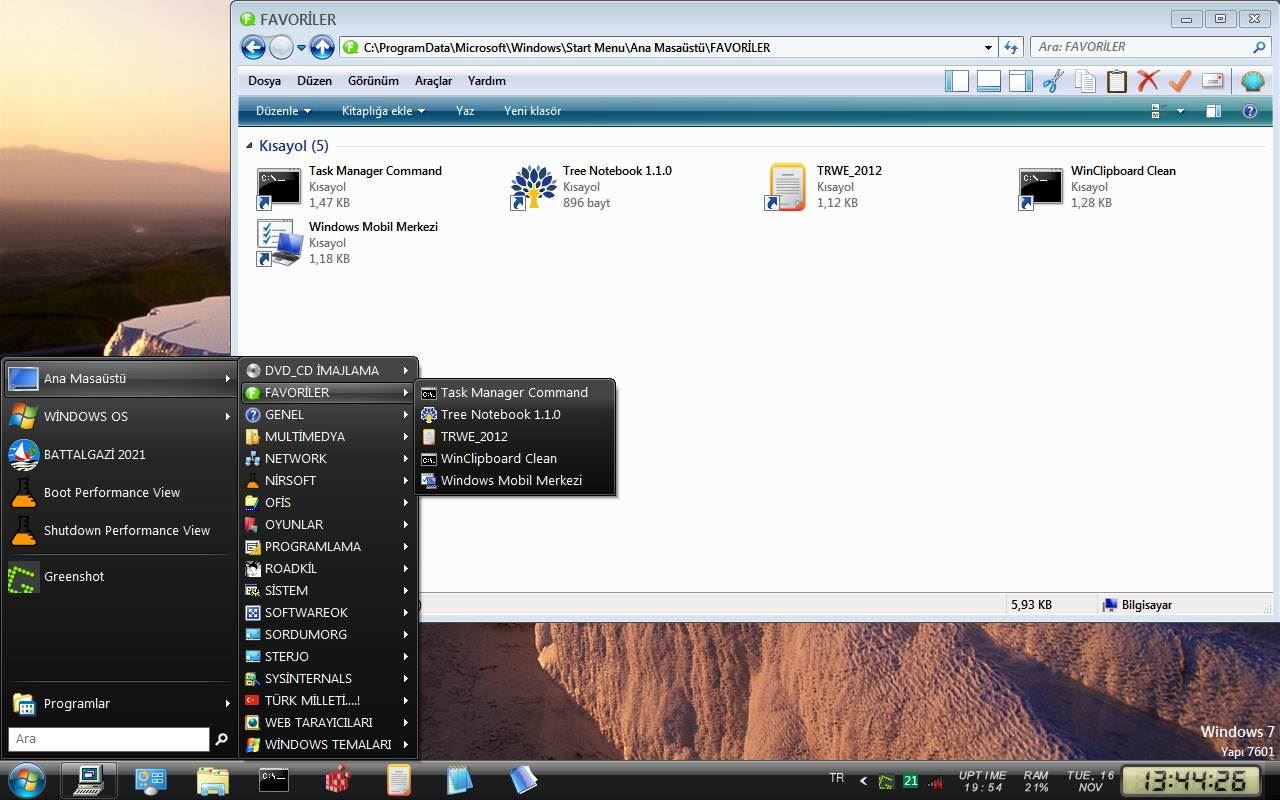Screen dimensions: 1280x800
Task: Expand Programlar in start menu
Action: [120, 704]
